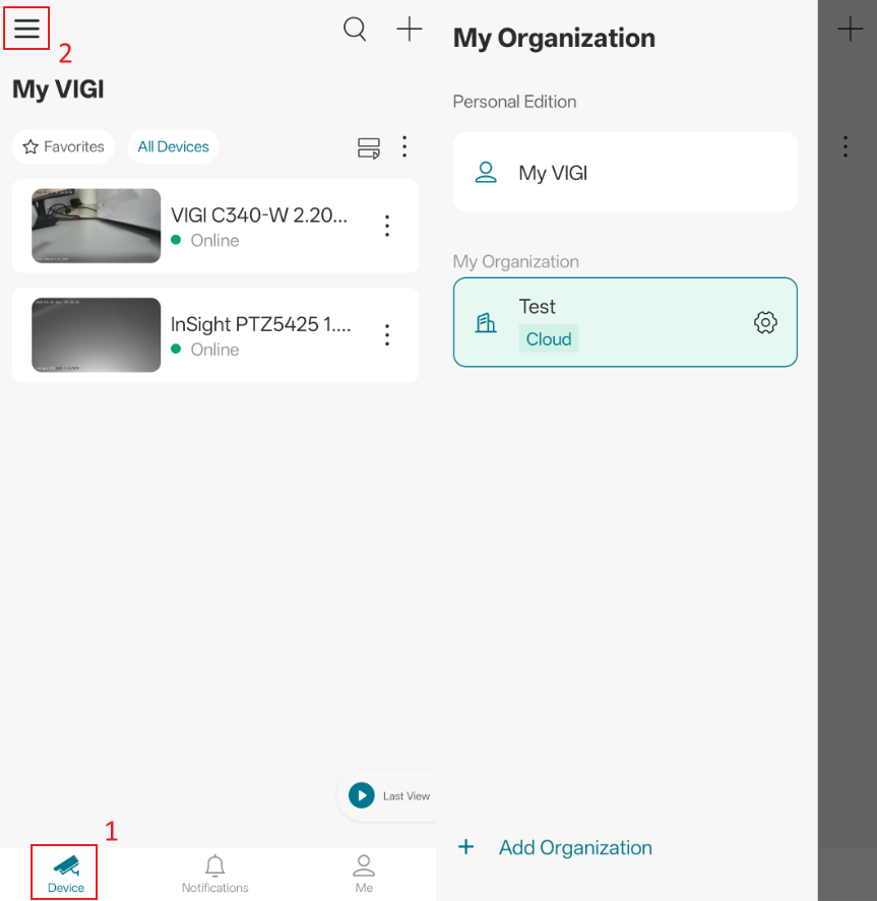This screenshot has height=901, width=877.
Task: Open the hamburger menu above My VIGI
Action: (26, 28)
